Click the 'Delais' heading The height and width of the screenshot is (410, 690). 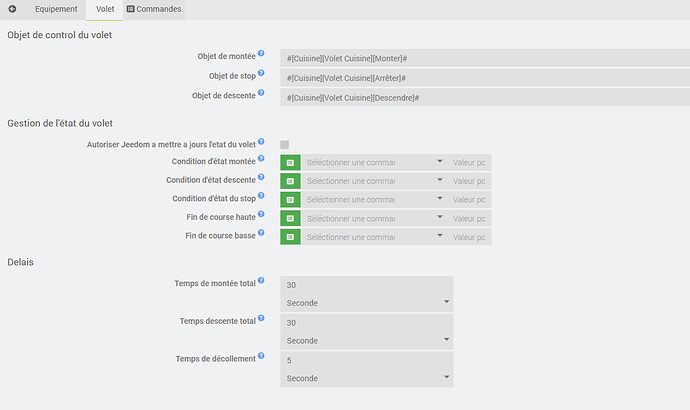pos(20,262)
